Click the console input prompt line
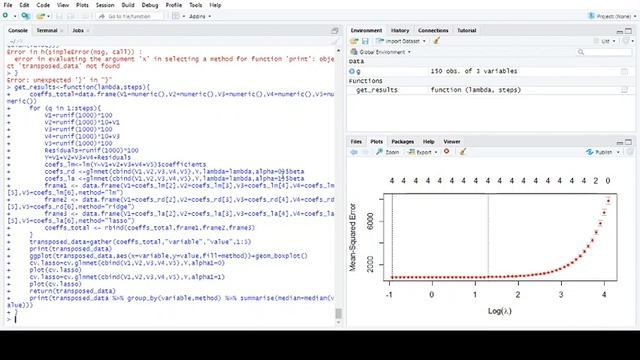 171,319
